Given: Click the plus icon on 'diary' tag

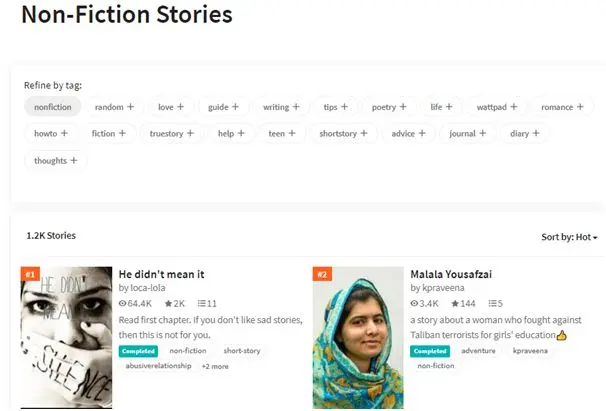Looking at the screenshot, I should tap(536, 133).
